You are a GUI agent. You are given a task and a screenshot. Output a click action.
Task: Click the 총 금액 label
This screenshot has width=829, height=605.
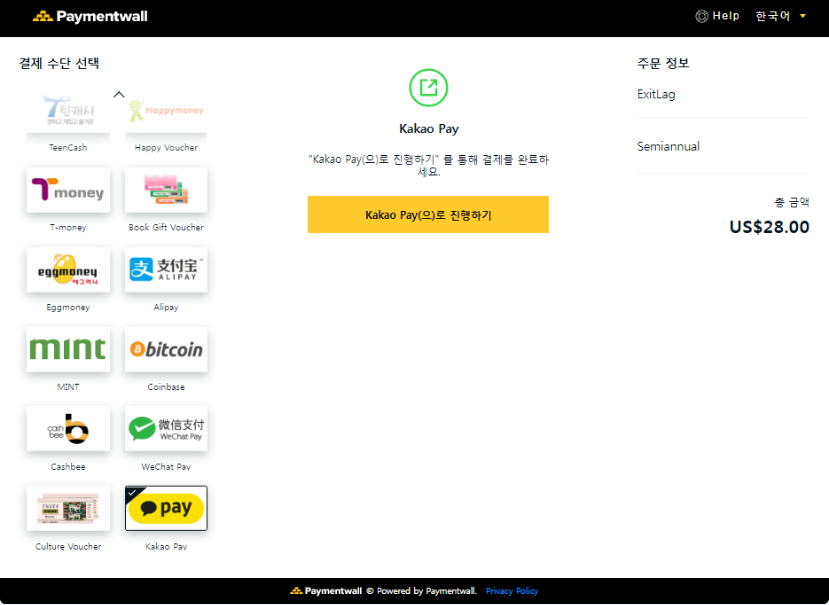click(792, 202)
